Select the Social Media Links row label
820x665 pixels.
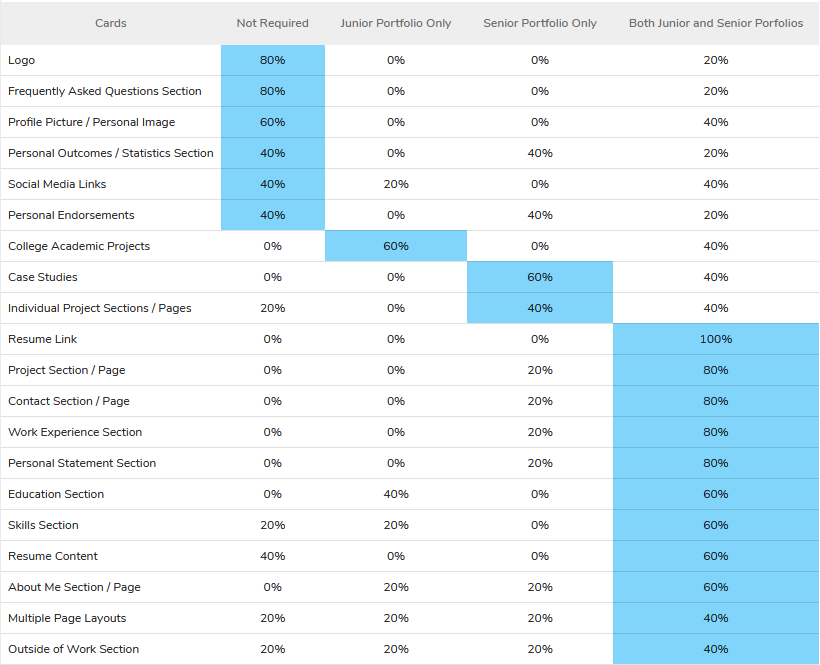[x=57, y=184]
